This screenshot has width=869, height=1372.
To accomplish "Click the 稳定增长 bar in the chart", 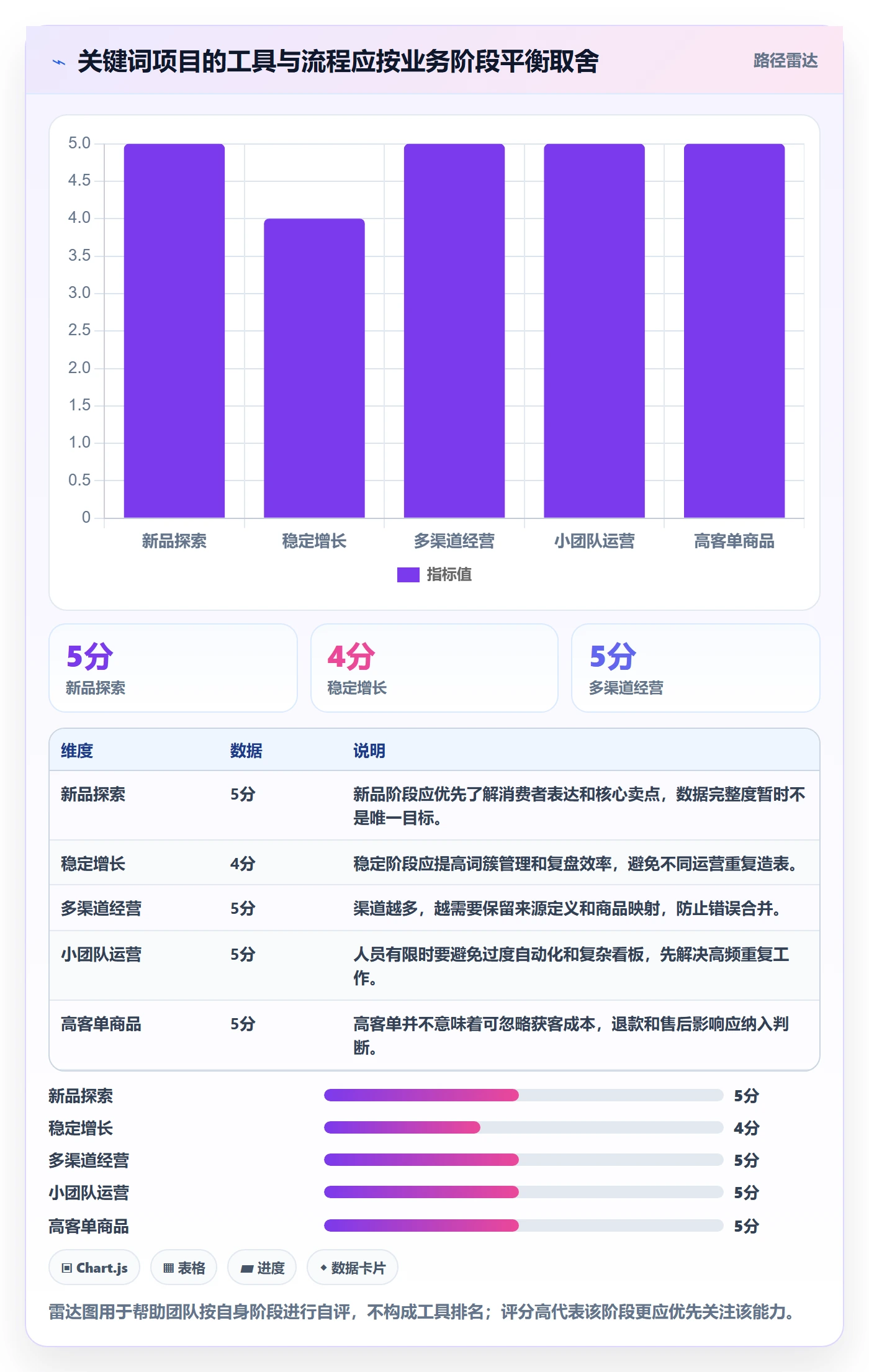I will pos(314,368).
